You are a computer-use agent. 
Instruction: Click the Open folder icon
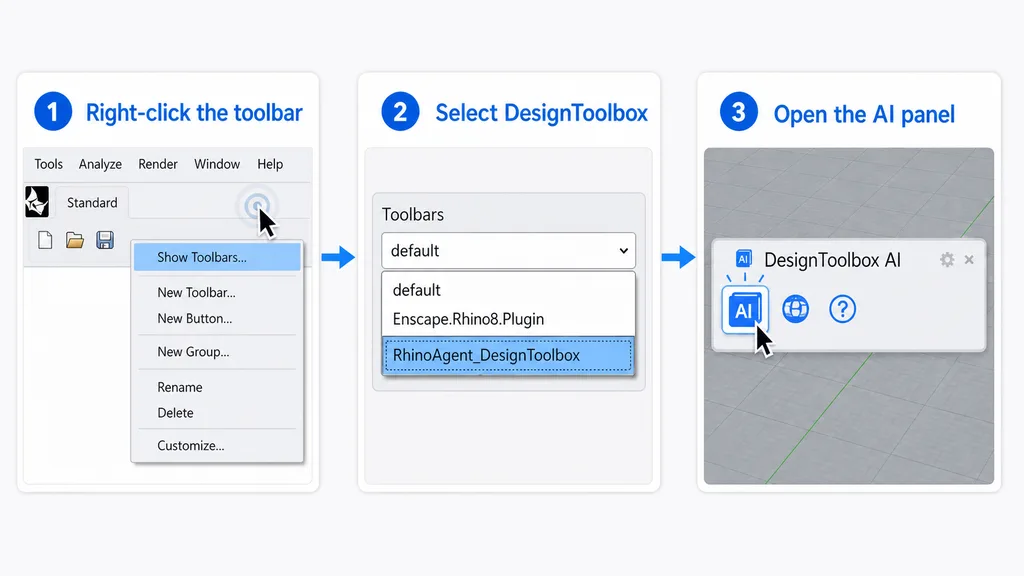click(x=74, y=240)
